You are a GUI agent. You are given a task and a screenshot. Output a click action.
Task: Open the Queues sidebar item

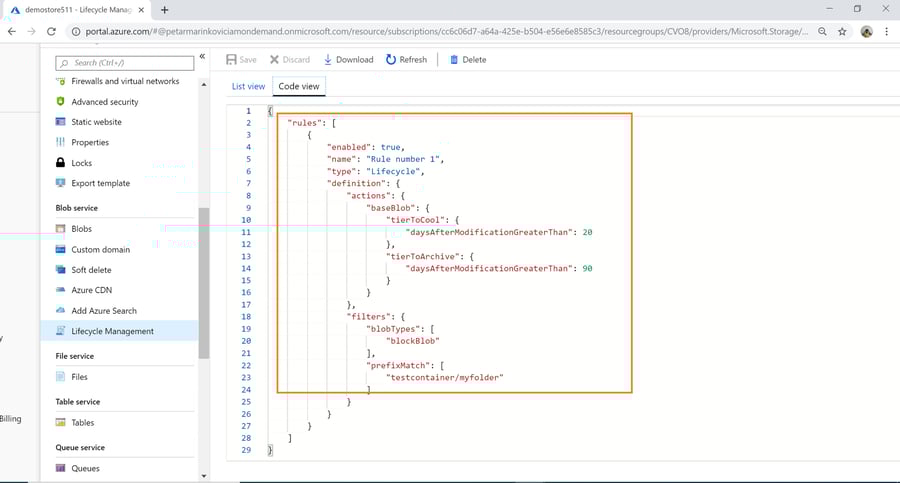point(85,468)
